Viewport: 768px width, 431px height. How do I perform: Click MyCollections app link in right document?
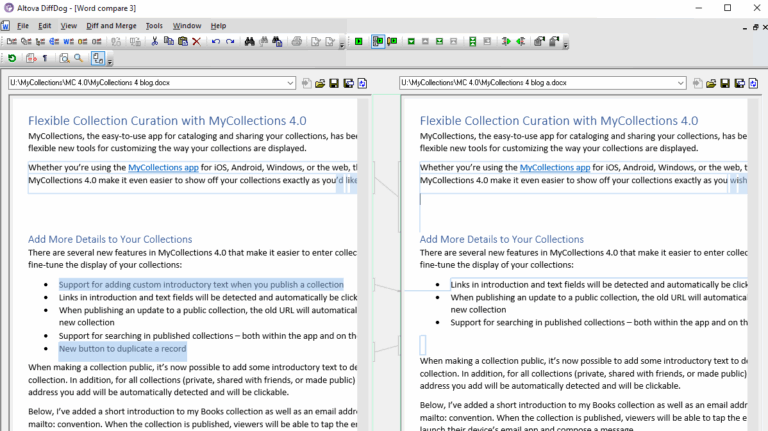[x=554, y=168]
